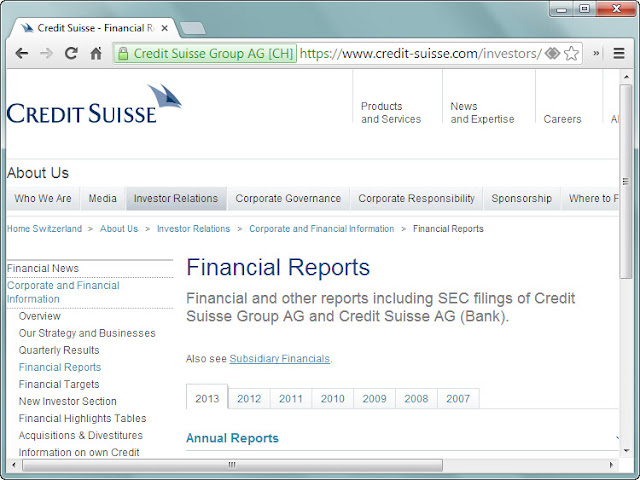Click the Credit Suisse logo

(94, 104)
